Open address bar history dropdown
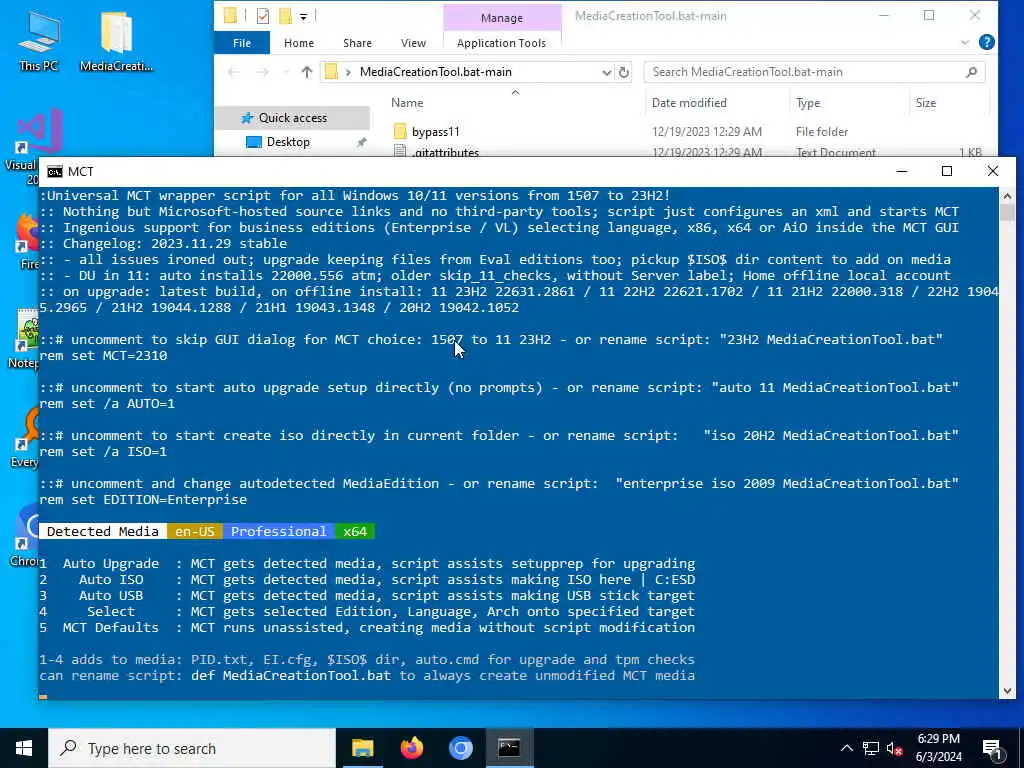The width and height of the screenshot is (1024, 768). (606, 72)
